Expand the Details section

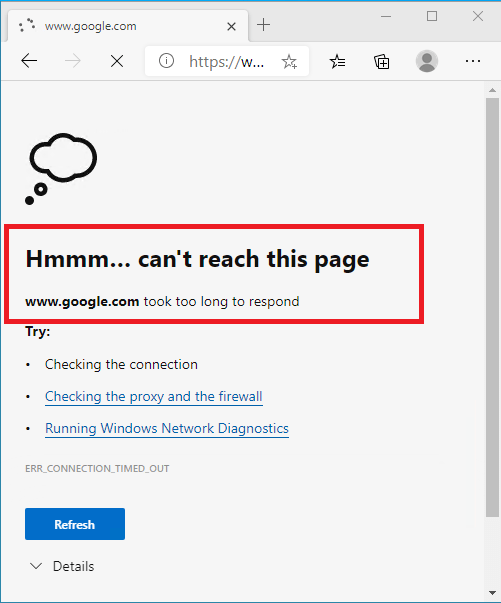coord(62,566)
